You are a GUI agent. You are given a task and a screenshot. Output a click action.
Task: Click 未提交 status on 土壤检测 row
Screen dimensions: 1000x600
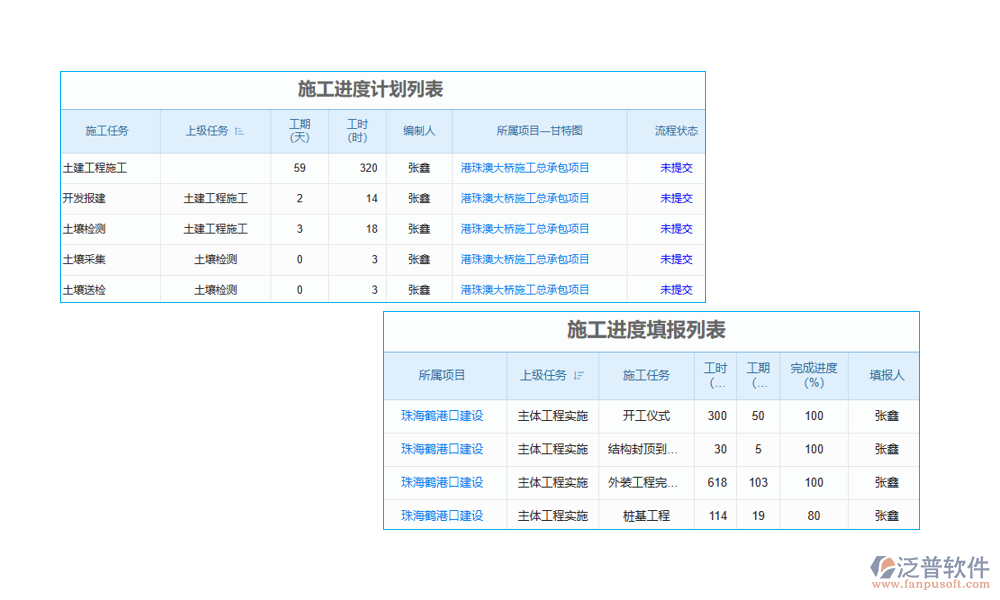click(675, 228)
